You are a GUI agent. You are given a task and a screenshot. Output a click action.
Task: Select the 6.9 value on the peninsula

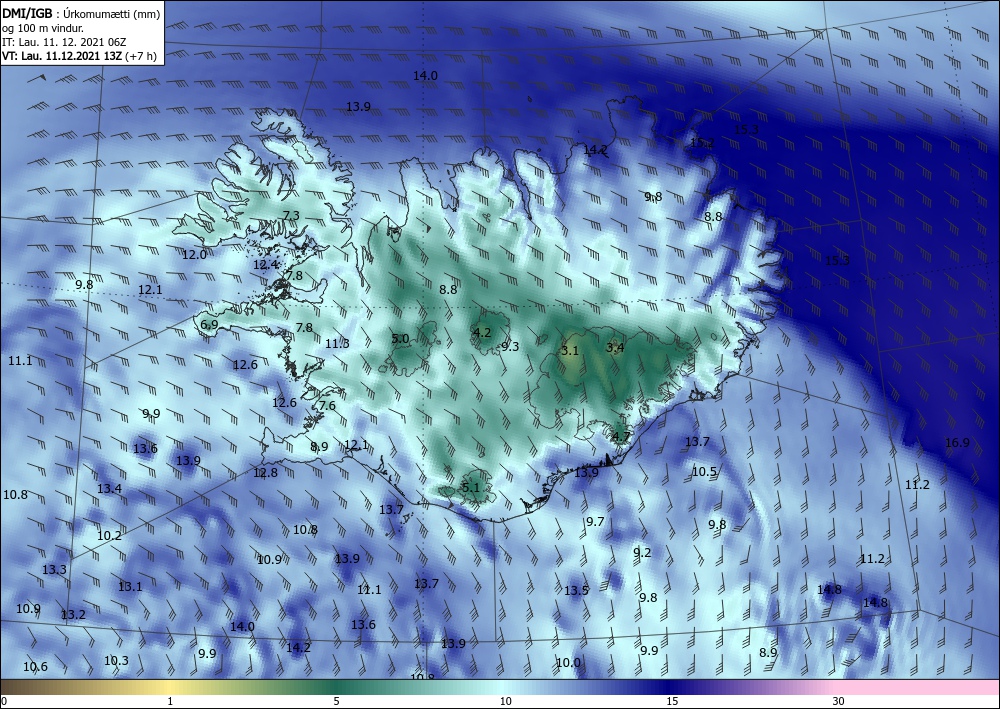[209, 325]
